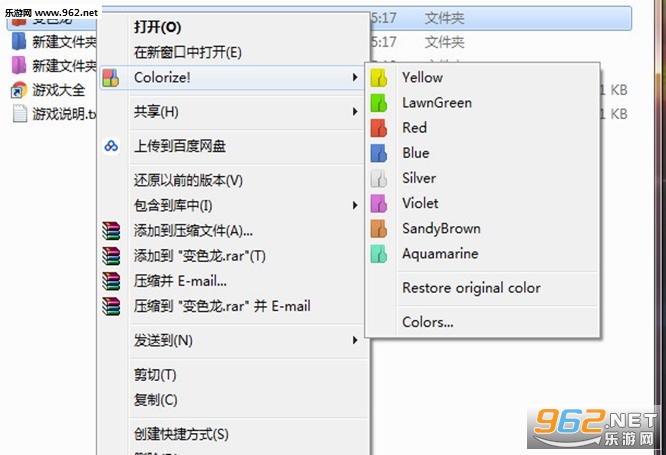
Task: Pick the Red folder color icon
Action: coord(378,128)
